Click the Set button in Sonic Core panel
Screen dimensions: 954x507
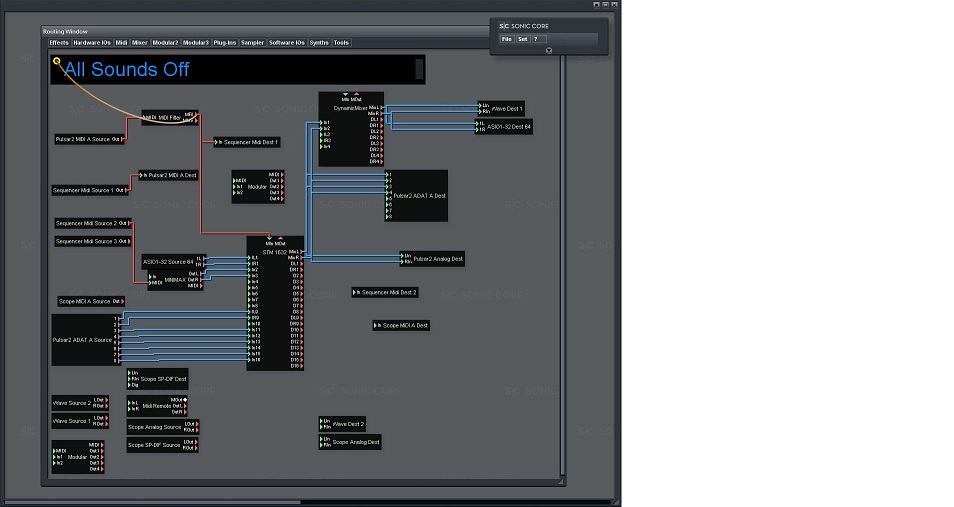coord(522,39)
